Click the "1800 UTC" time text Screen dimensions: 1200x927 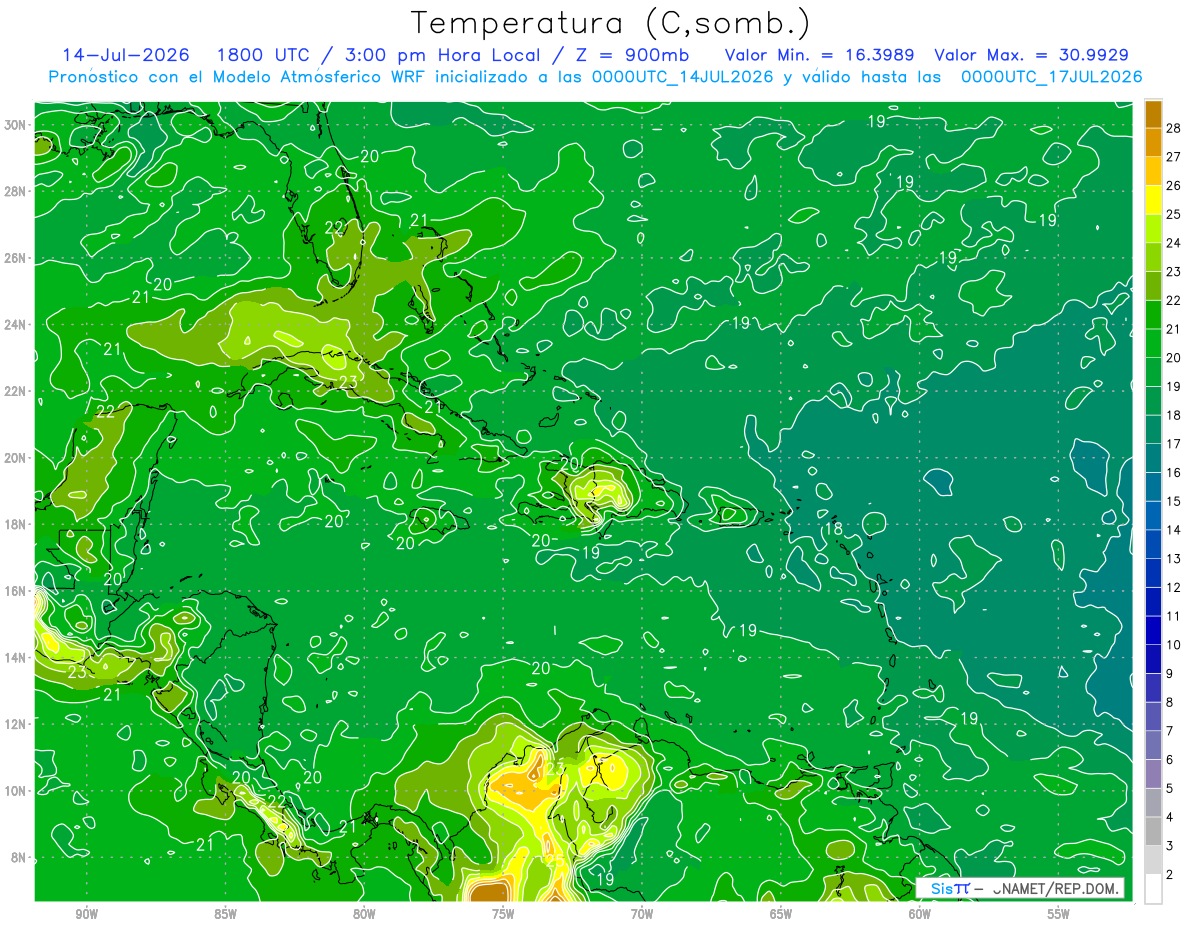(x=264, y=55)
